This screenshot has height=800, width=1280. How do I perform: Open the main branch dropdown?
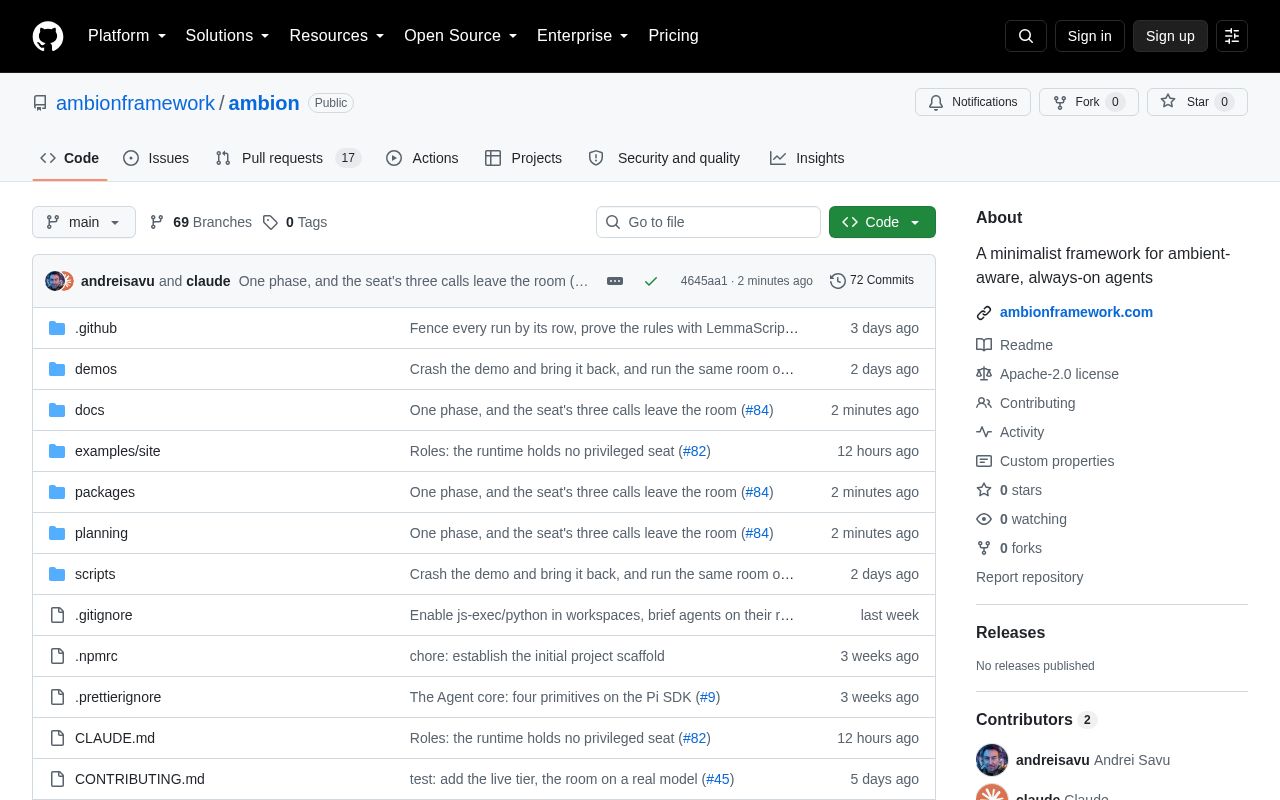tap(84, 222)
